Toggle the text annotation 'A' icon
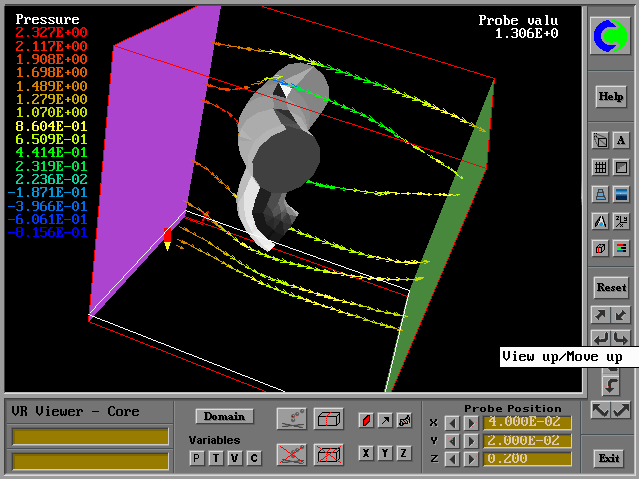The height and width of the screenshot is (479, 639). click(x=621, y=140)
